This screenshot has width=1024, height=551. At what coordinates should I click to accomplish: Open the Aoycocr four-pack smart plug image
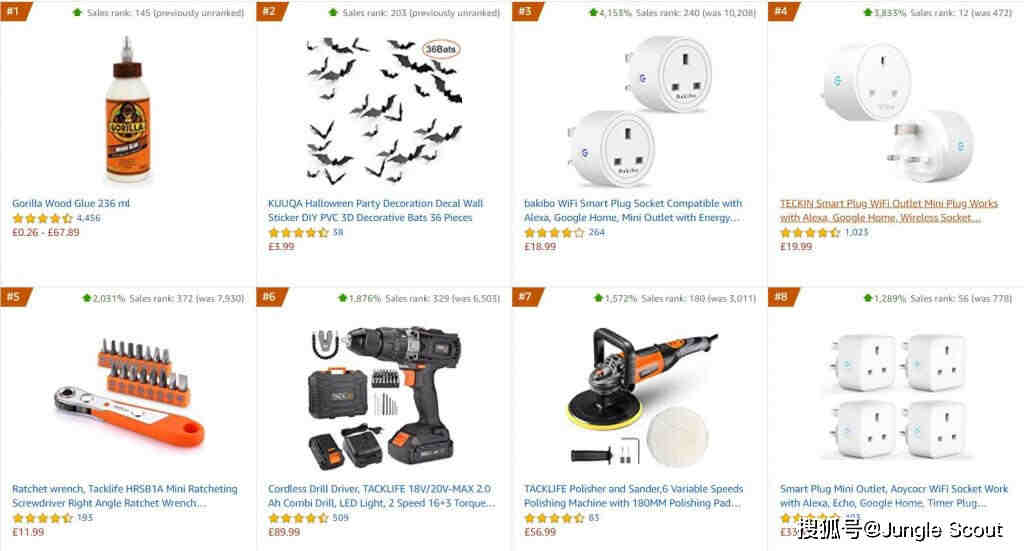(897, 396)
